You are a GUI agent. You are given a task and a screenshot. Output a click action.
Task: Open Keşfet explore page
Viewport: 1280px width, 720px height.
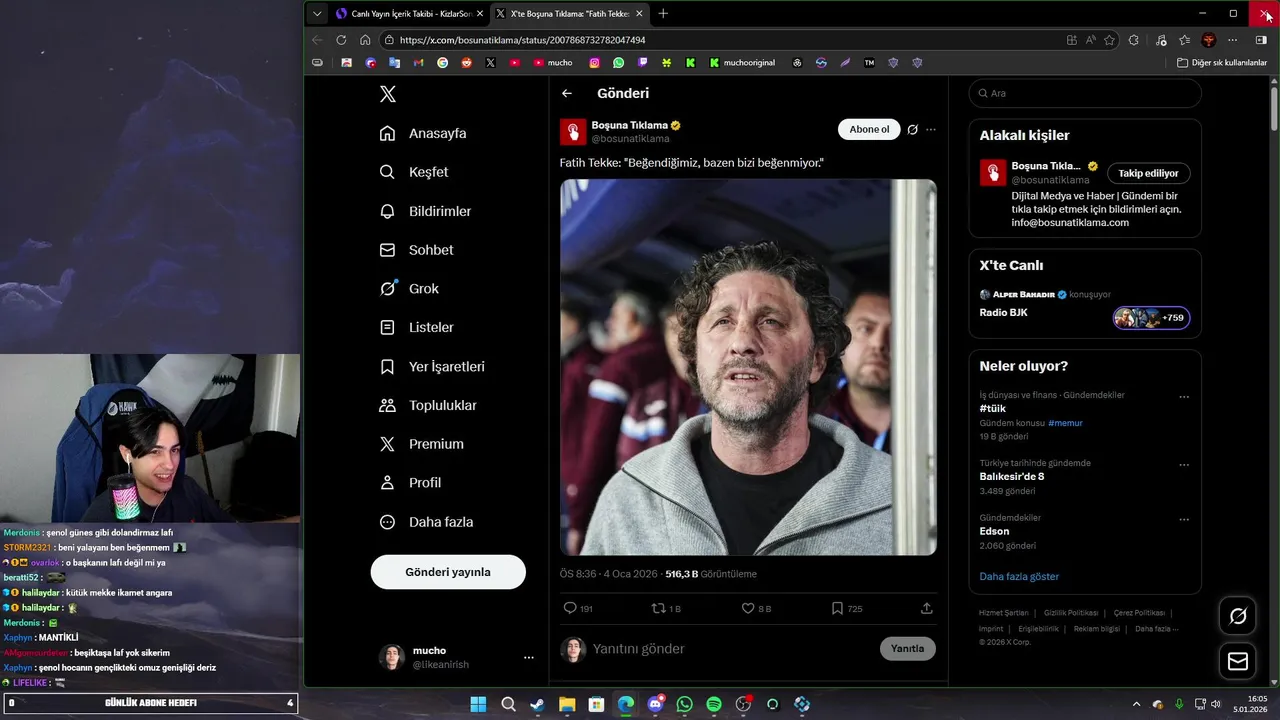point(414,172)
